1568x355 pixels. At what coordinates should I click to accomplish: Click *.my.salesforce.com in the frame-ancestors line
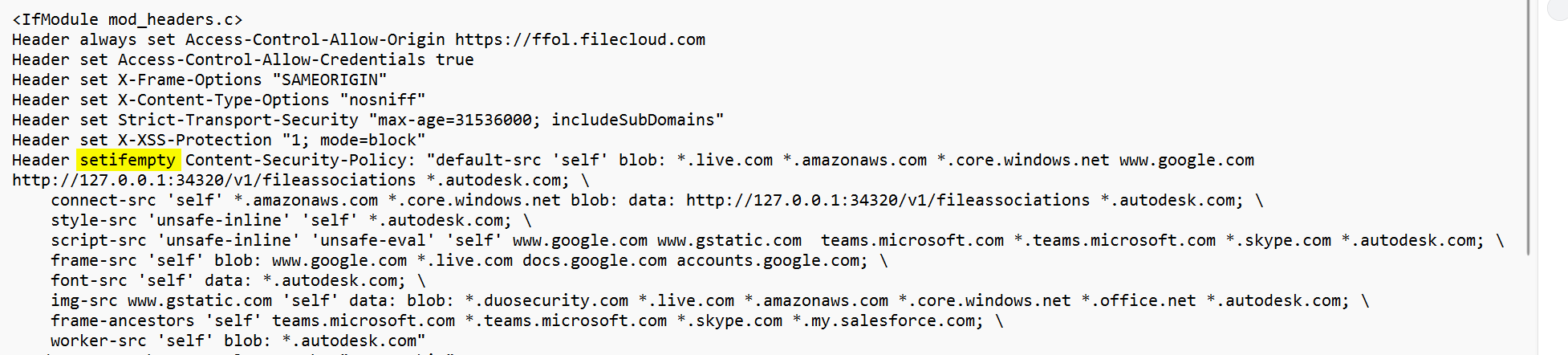(888, 320)
